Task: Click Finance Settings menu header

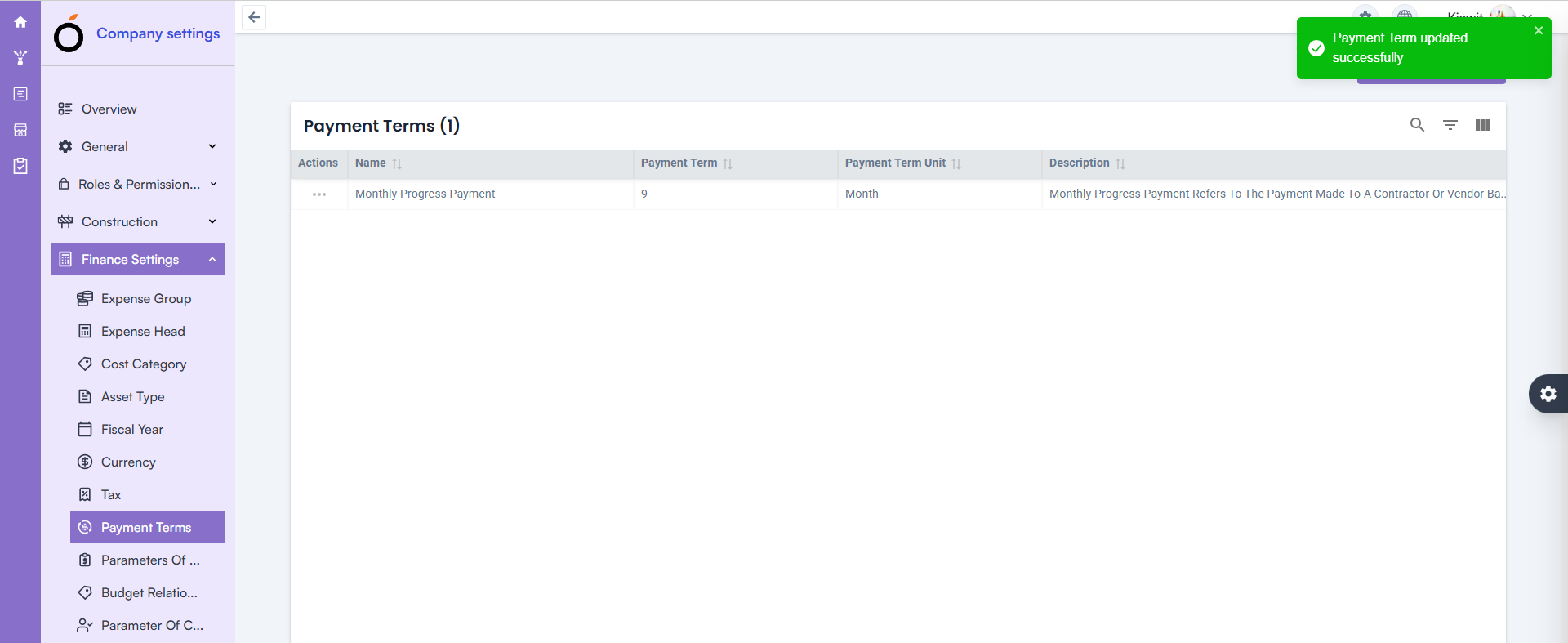Action: pyautogui.click(x=137, y=259)
